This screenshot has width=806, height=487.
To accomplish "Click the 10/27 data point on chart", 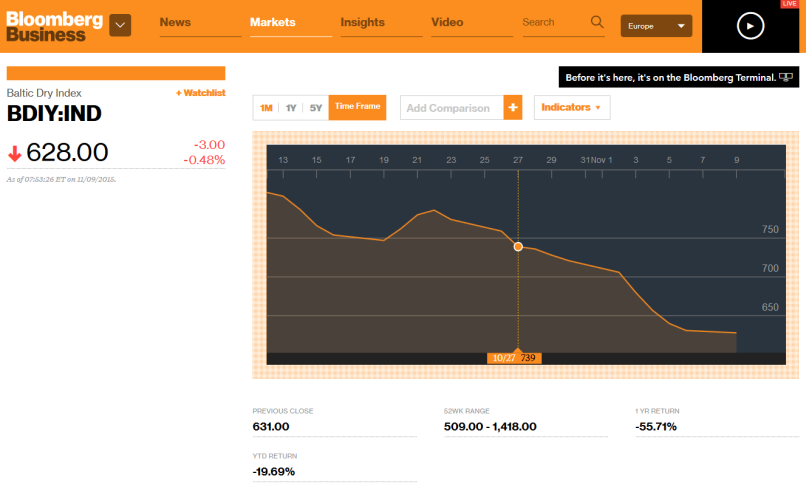I will (x=518, y=246).
